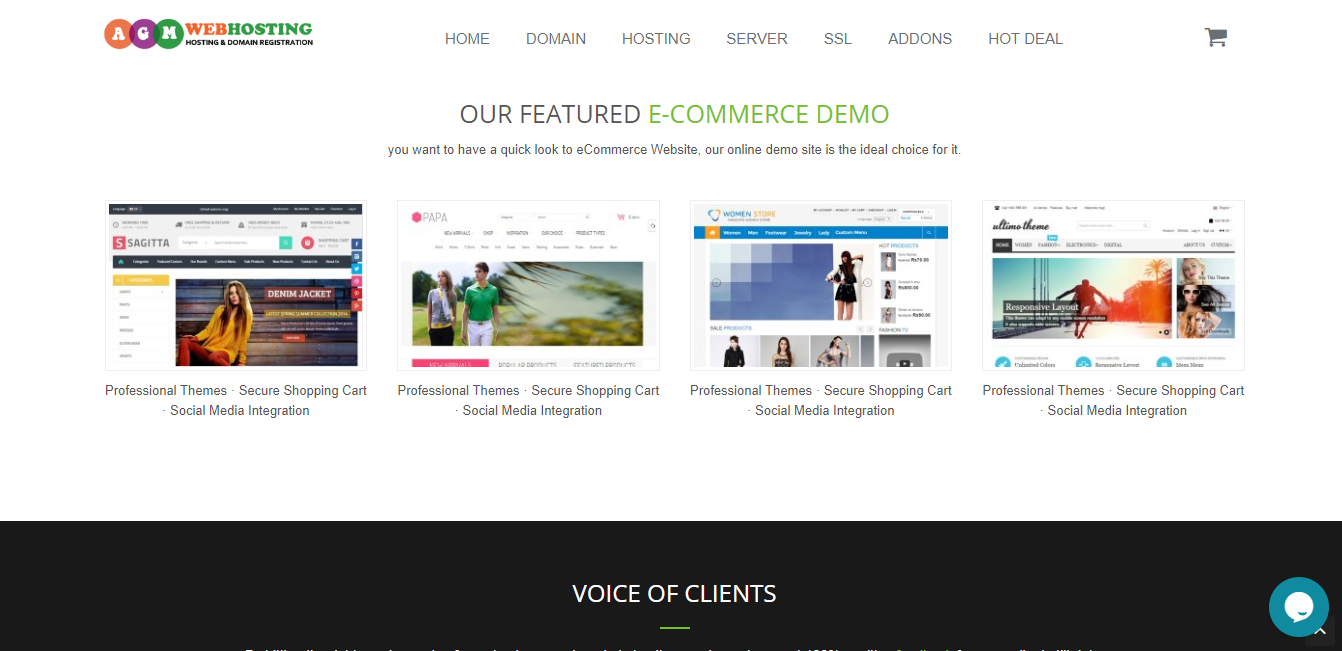Screen dimensions: 1342x651
Task: Open the Ultimo theme demo thumbnail
Action: 1113,286
